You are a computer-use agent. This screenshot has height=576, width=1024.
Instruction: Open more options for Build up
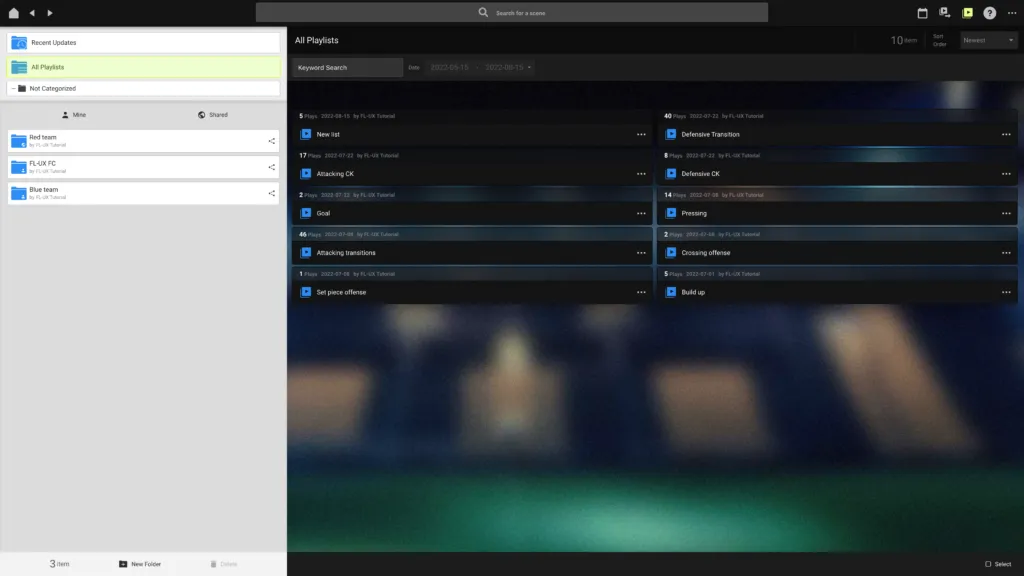click(x=1006, y=292)
